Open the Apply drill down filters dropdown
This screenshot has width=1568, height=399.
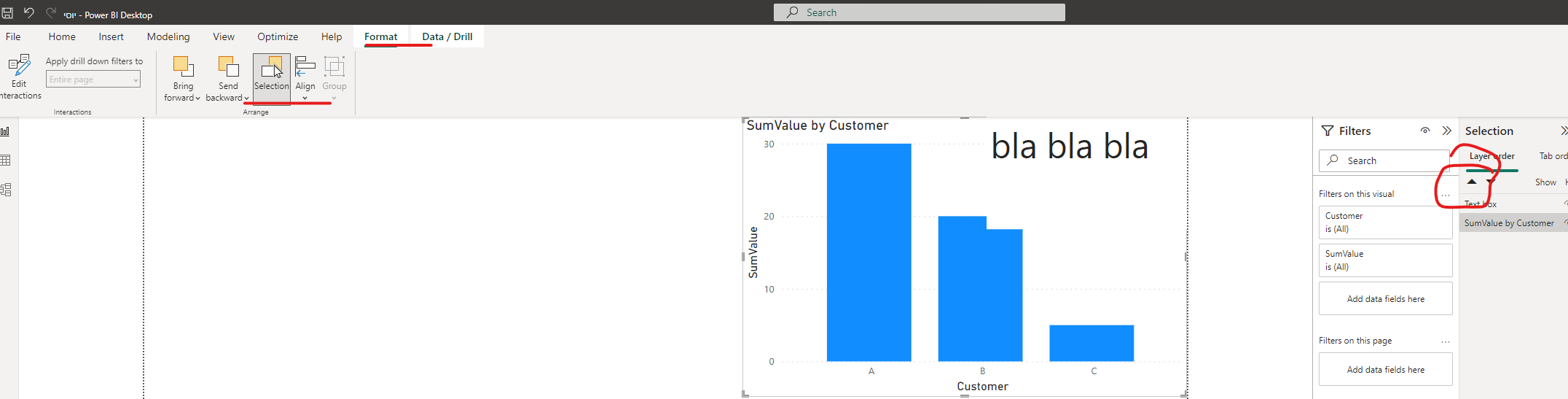coord(93,80)
